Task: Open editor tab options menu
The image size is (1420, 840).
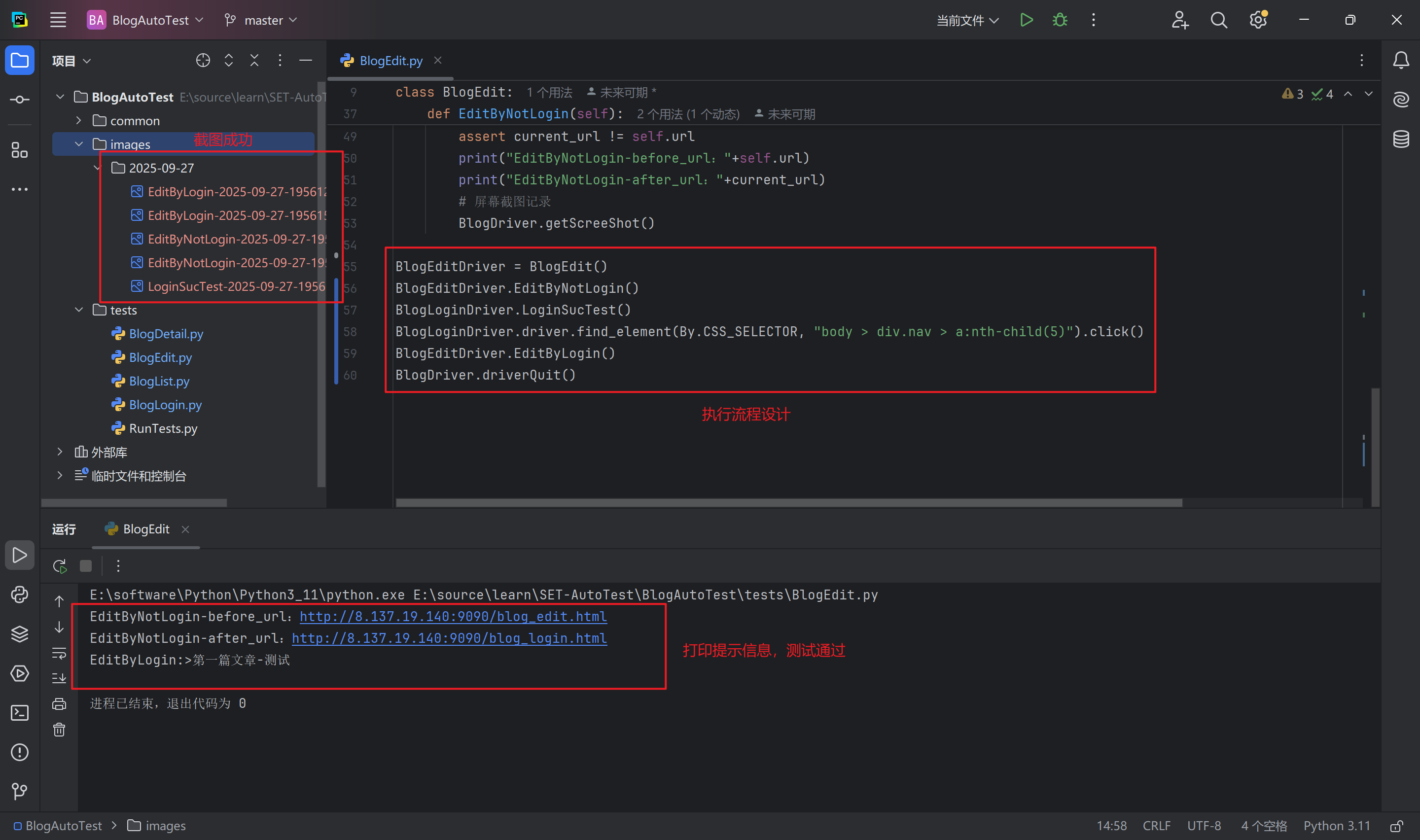Action: point(1362,60)
